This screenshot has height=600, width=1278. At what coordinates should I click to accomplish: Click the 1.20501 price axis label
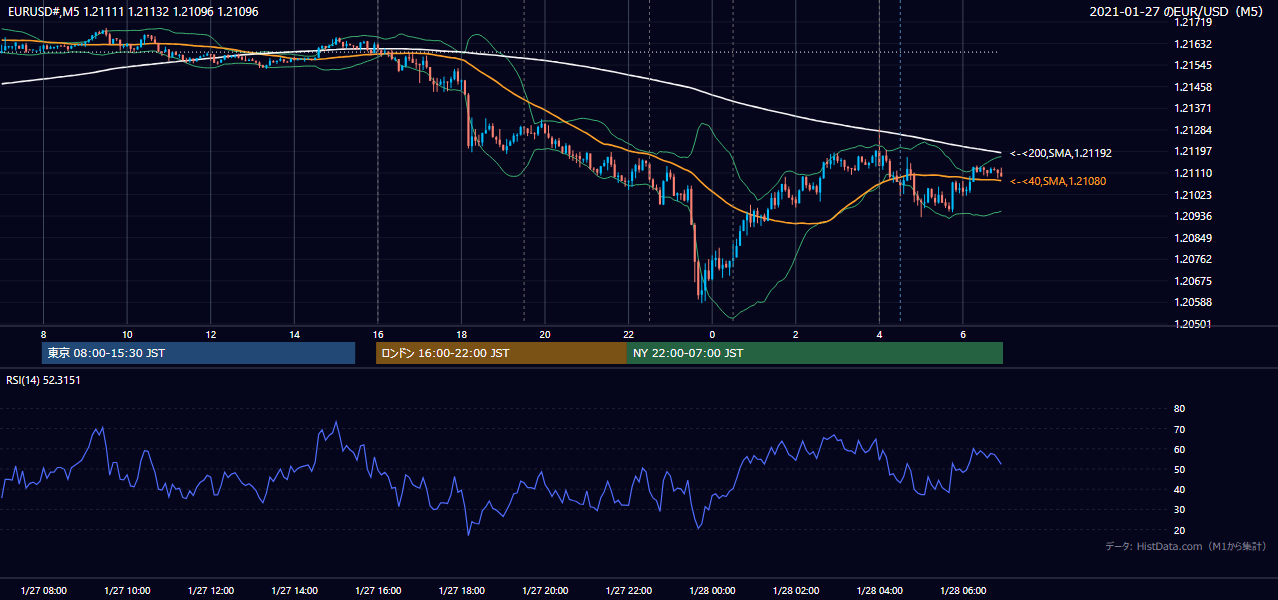(x=1193, y=324)
